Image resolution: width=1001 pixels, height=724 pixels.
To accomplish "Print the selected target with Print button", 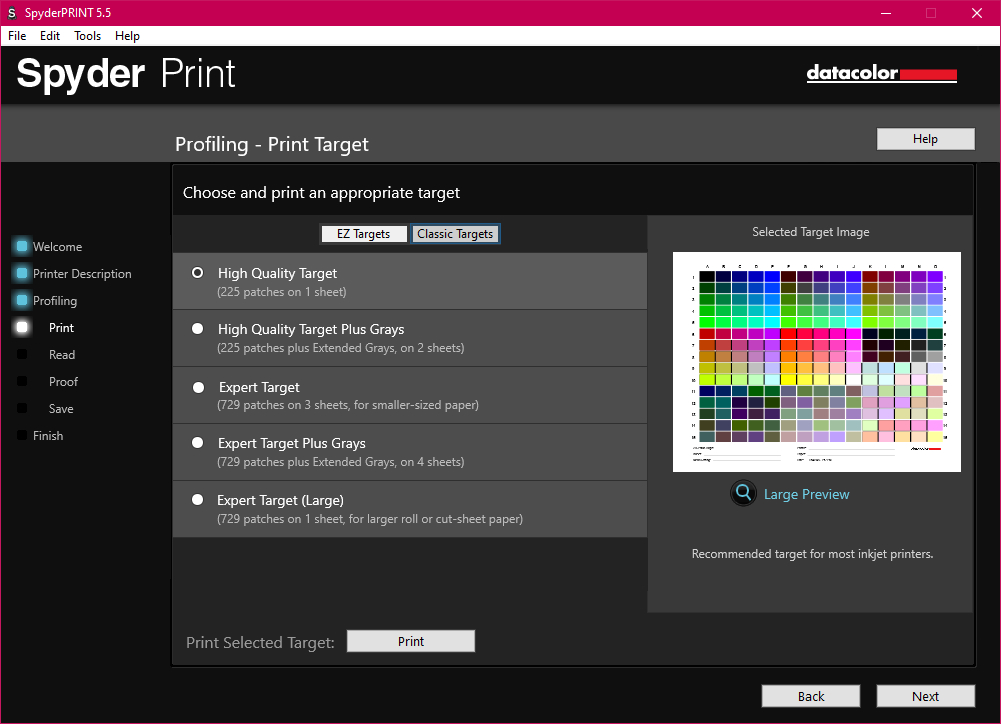I will [x=410, y=641].
